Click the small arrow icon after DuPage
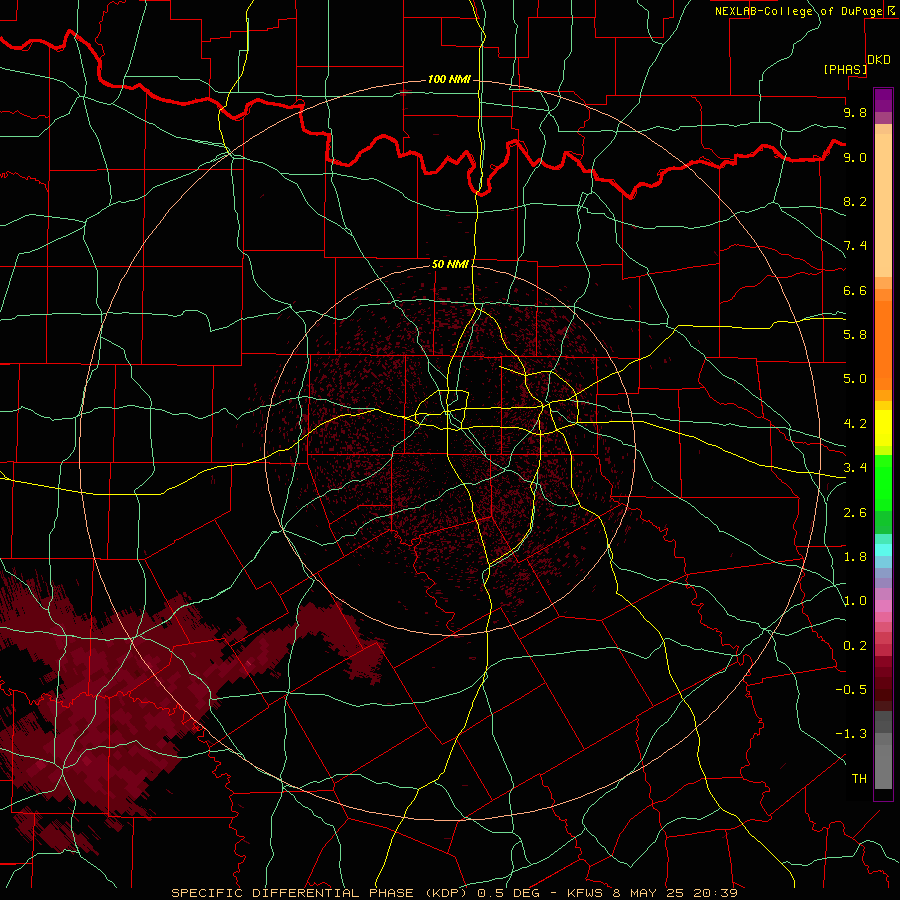Image resolution: width=900 pixels, height=900 pixels. point(890,10)
